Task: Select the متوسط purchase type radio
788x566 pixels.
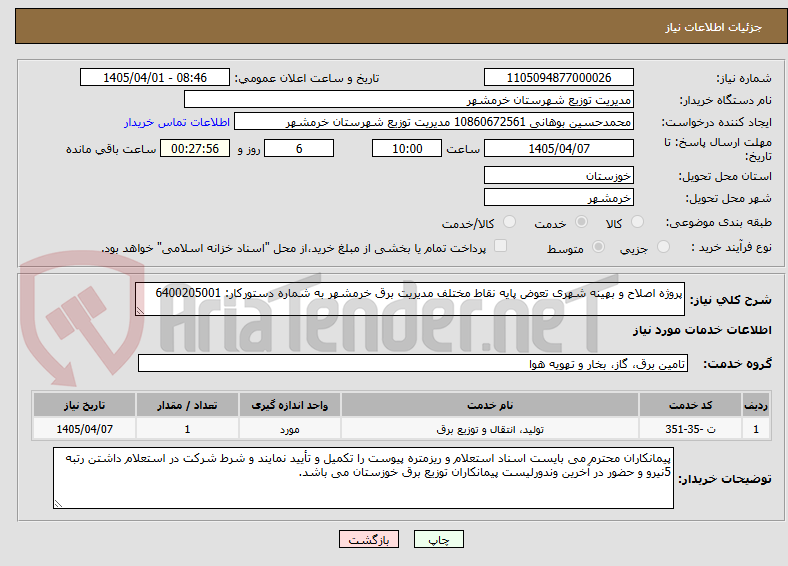Action: coord(598,247)
